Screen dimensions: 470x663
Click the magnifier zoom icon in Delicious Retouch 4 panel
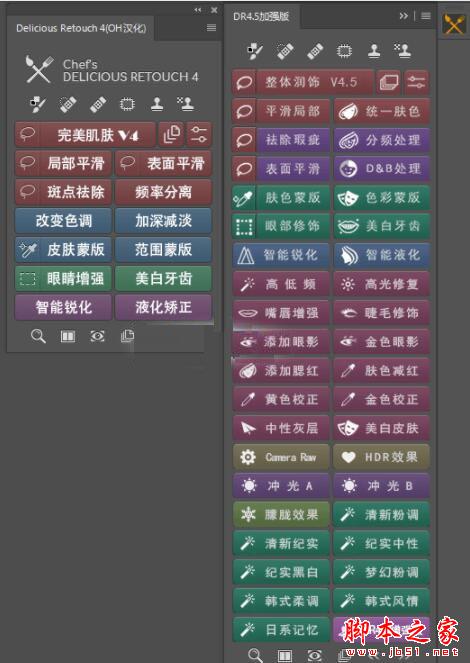[x=38, y=336]
